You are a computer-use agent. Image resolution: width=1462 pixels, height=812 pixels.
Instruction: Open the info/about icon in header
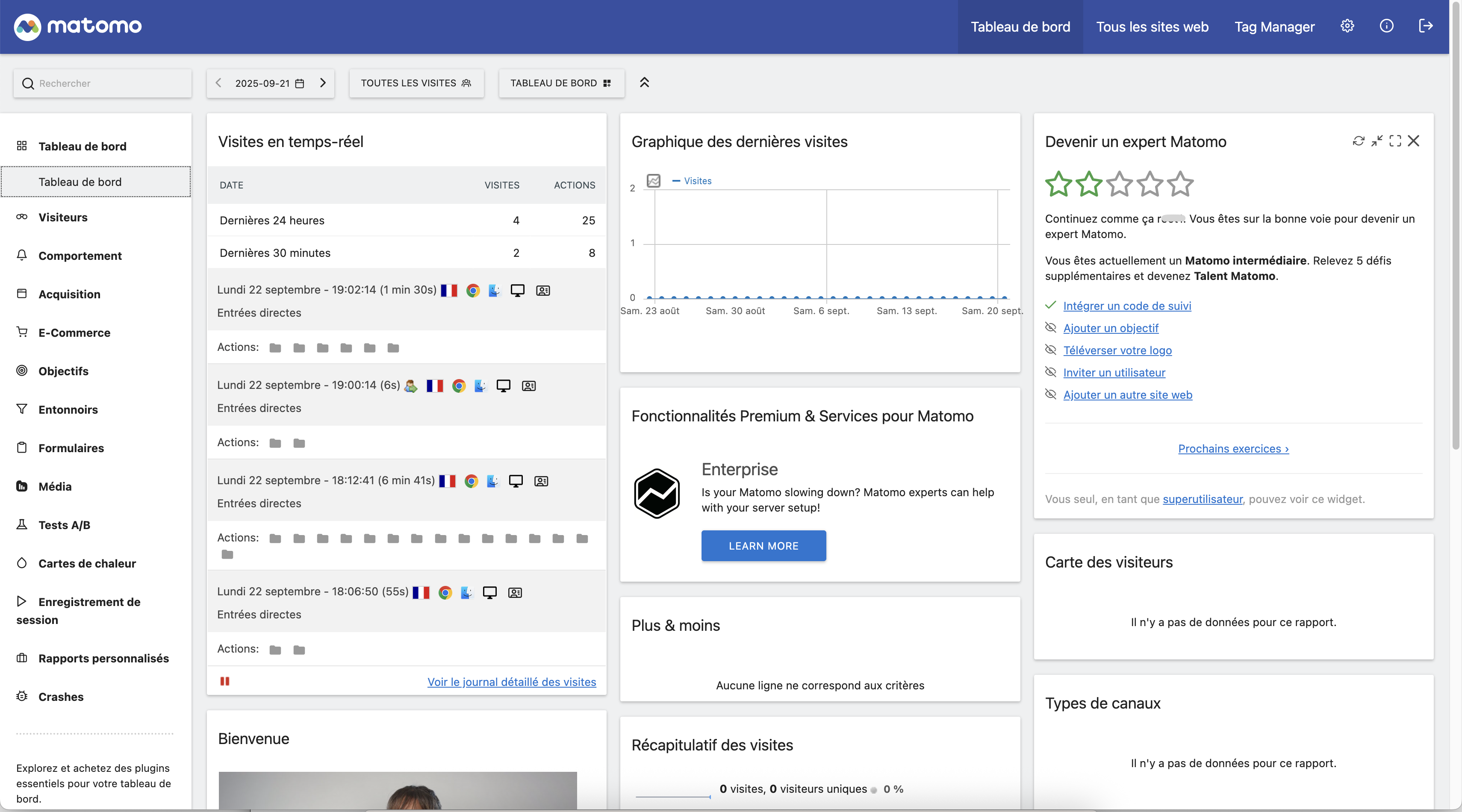pyautogui.click(x=1386, y=26)
